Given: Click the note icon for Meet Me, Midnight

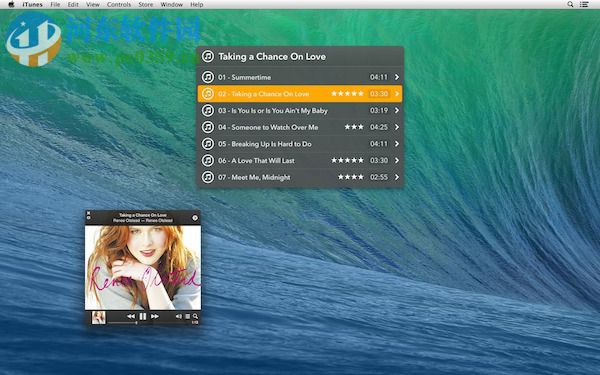Looking at the screenshot, I should pyautogui.click(x=208, y=177).
